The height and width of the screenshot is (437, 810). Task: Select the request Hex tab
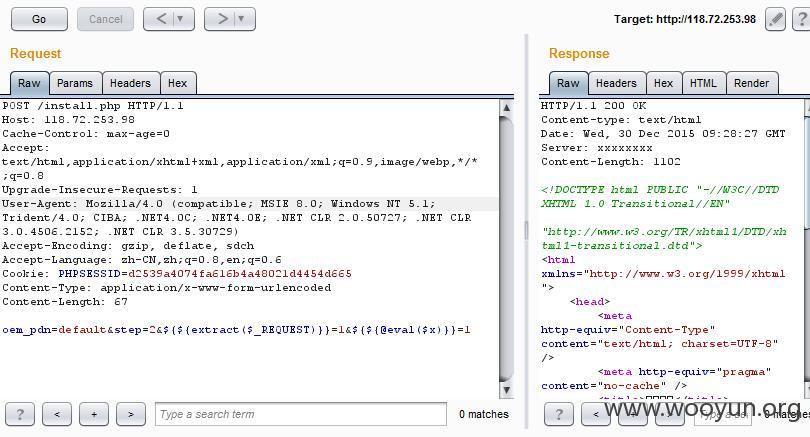[177, 83]
